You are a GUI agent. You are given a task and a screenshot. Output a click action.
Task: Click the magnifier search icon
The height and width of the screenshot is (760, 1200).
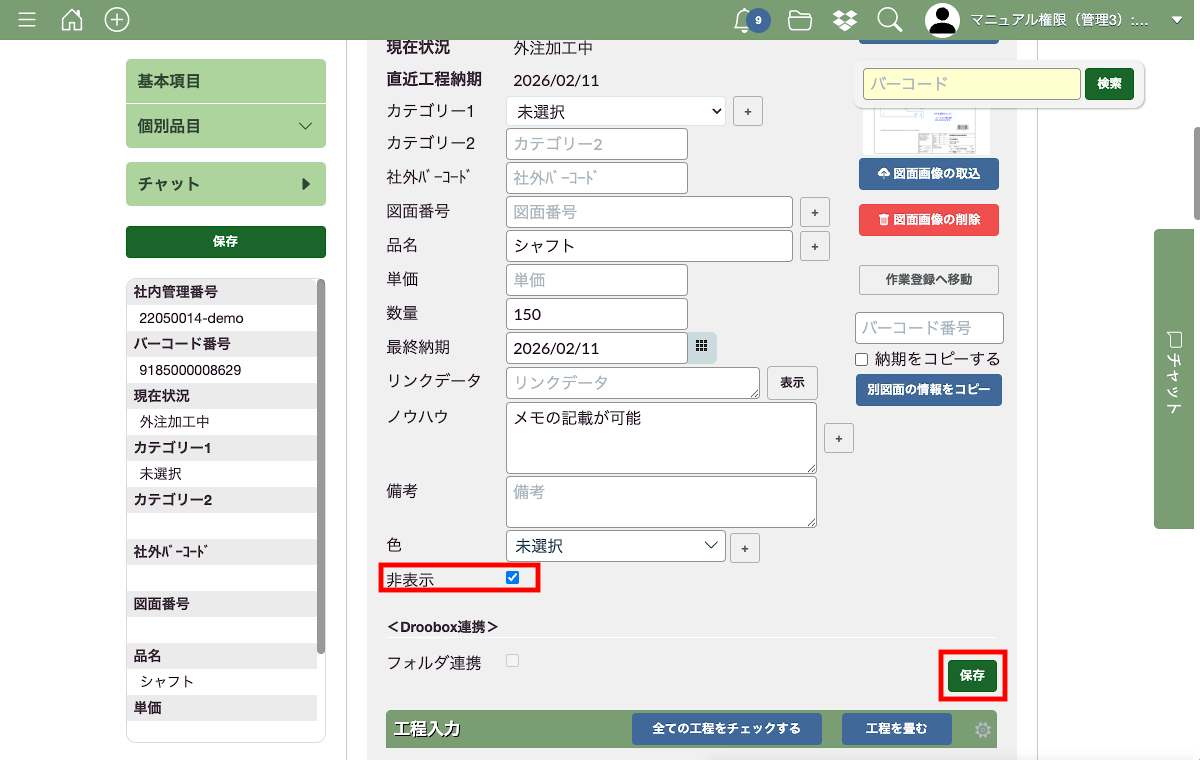coord(889,20)
